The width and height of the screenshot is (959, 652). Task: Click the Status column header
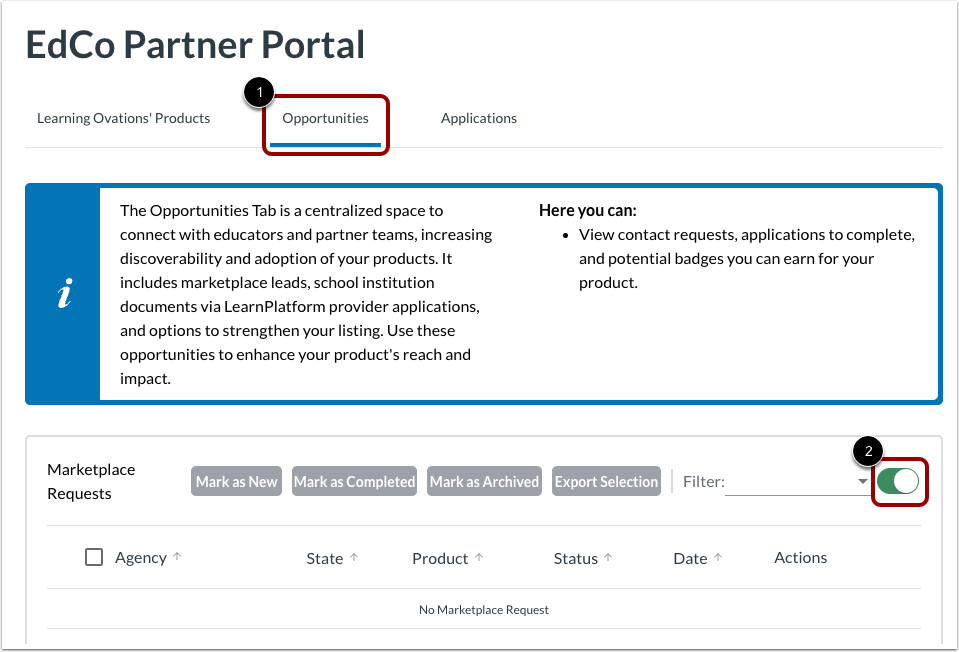(576, 558)
